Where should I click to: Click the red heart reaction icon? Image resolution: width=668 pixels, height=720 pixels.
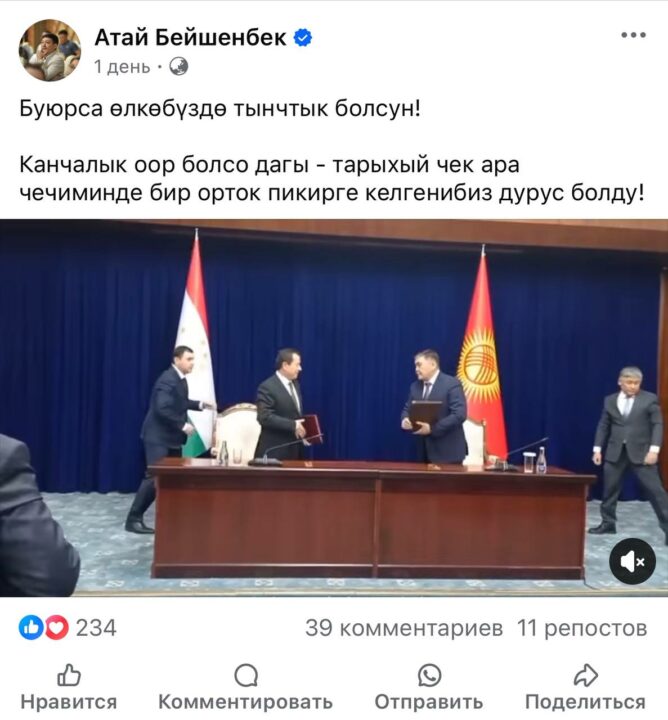pos(56,628)
